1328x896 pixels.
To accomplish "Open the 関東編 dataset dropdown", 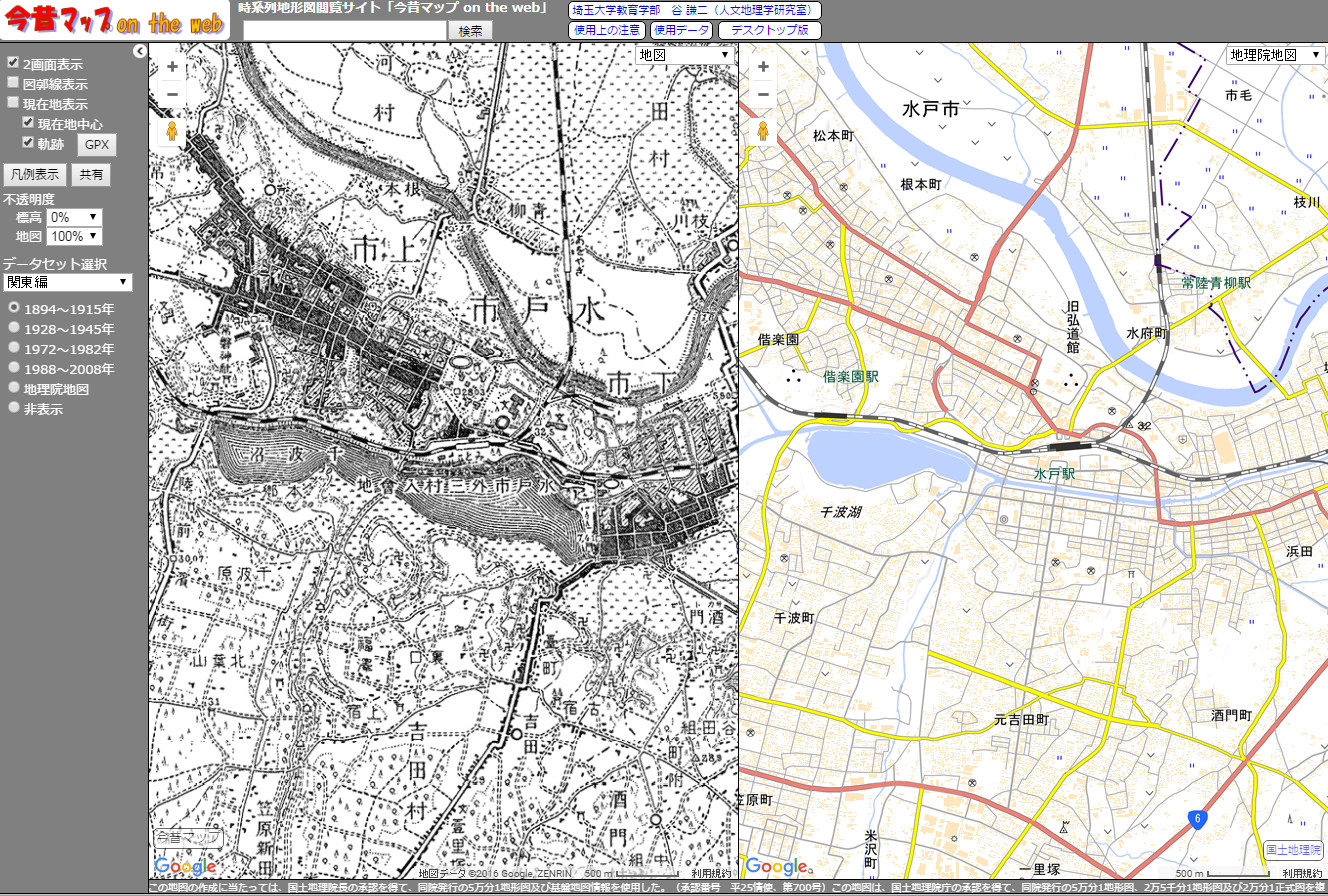I will [67, 282].
